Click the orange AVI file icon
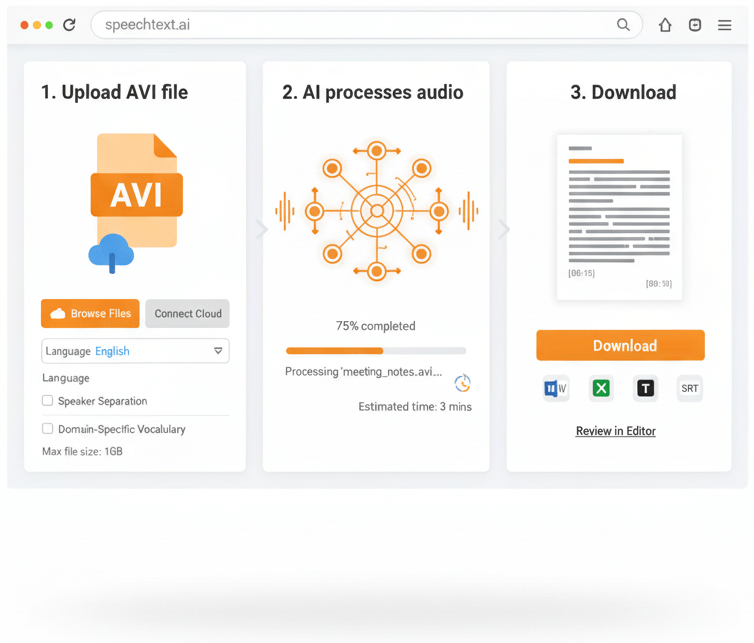Image resolution: width=754 pixels, height=643 pixels. coord(137,191)
